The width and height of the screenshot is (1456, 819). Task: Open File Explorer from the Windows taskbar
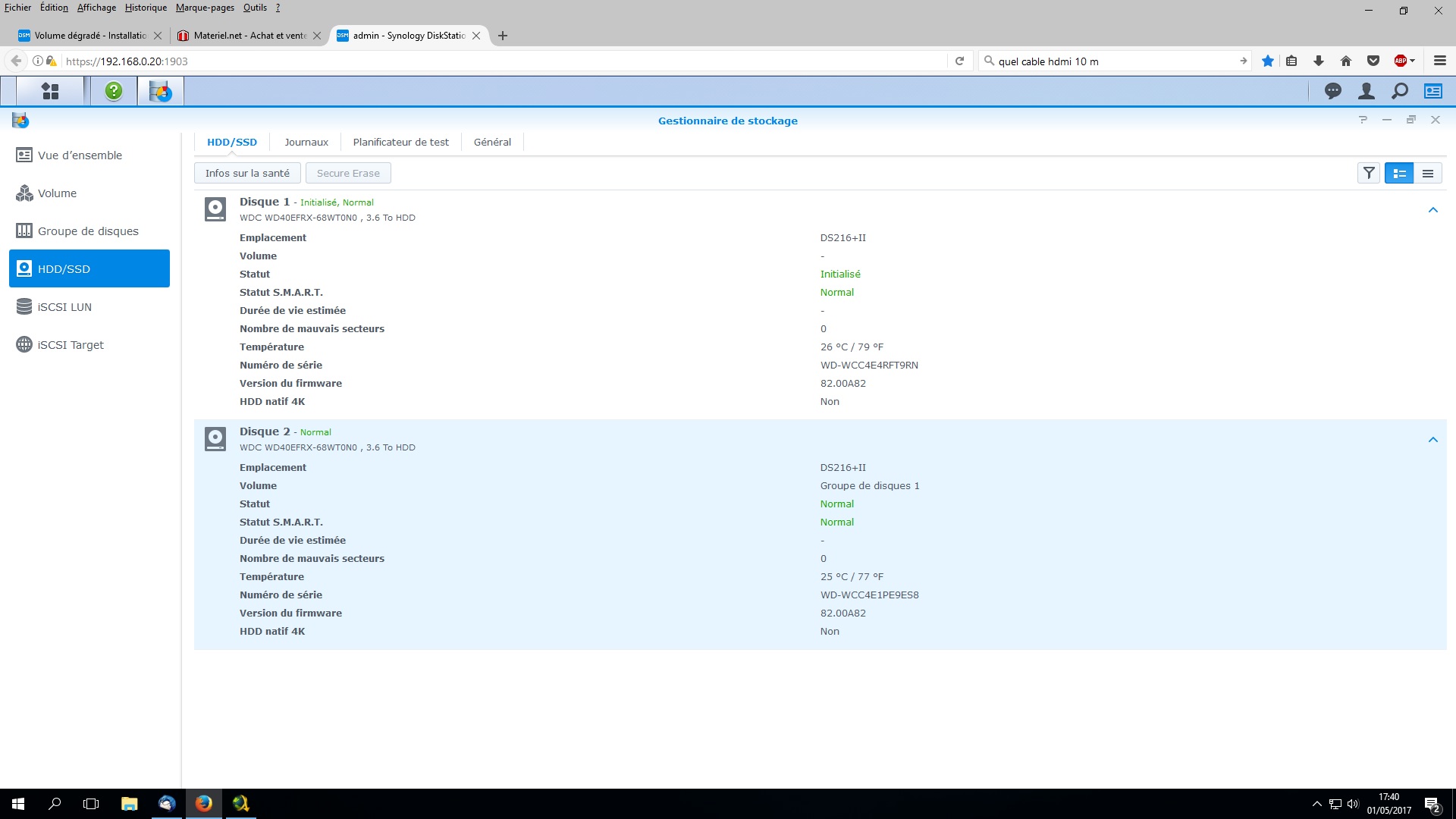pyautogui.click(x=129, y=804)
